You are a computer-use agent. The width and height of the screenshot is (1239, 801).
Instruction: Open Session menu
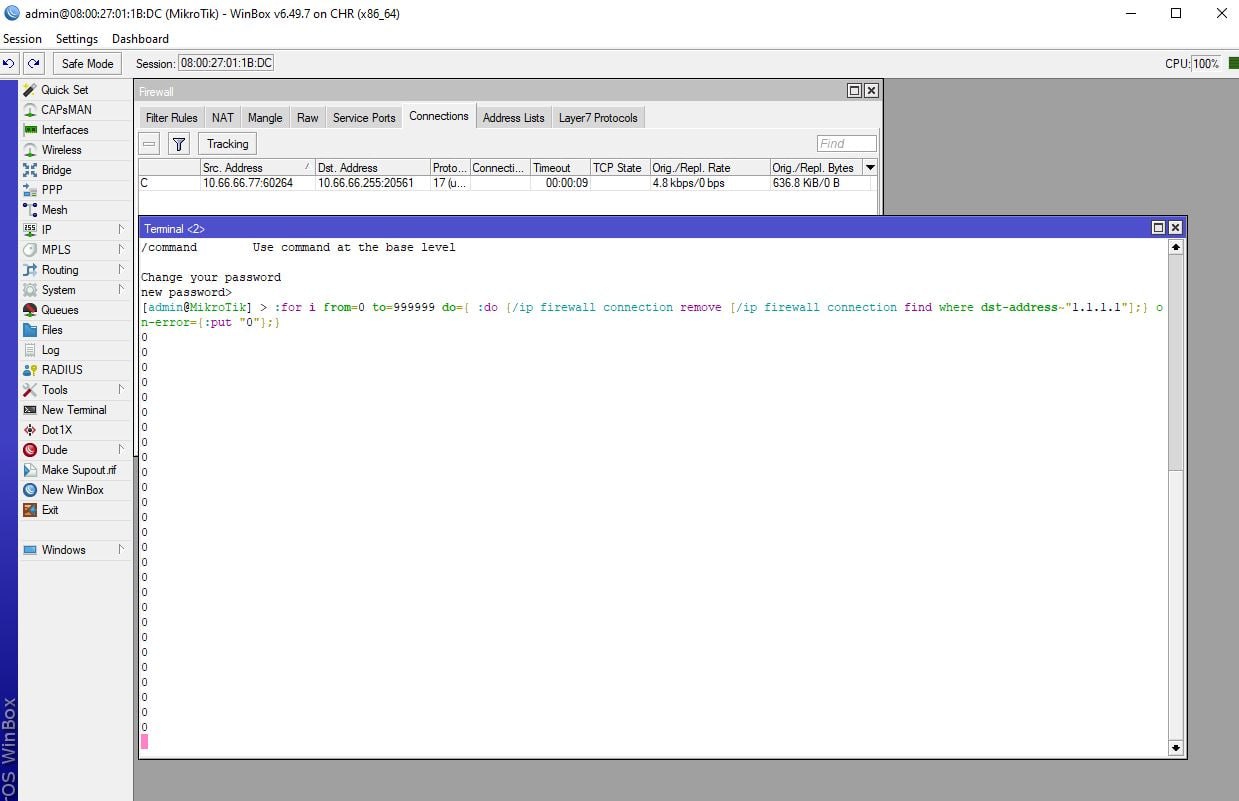tap(23, 39)
